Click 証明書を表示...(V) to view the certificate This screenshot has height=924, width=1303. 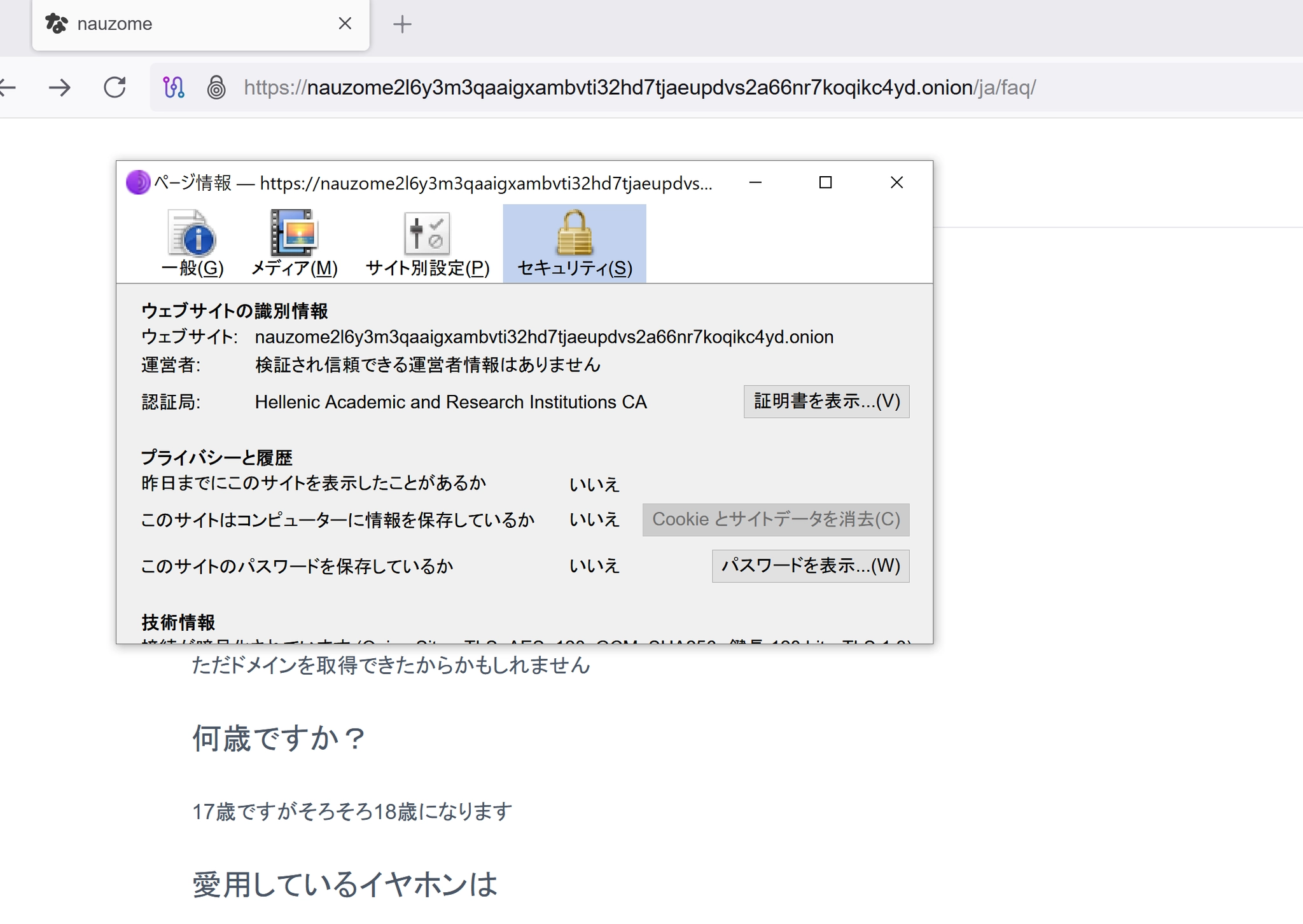pos(826,401)
